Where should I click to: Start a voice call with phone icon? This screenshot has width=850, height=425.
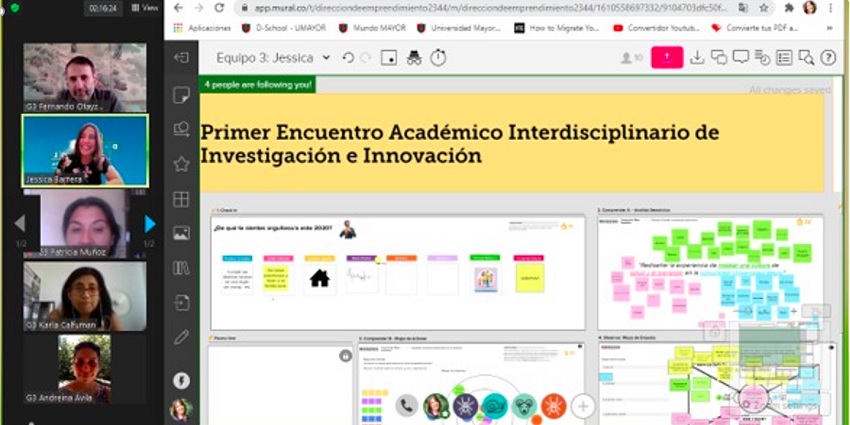407,406
